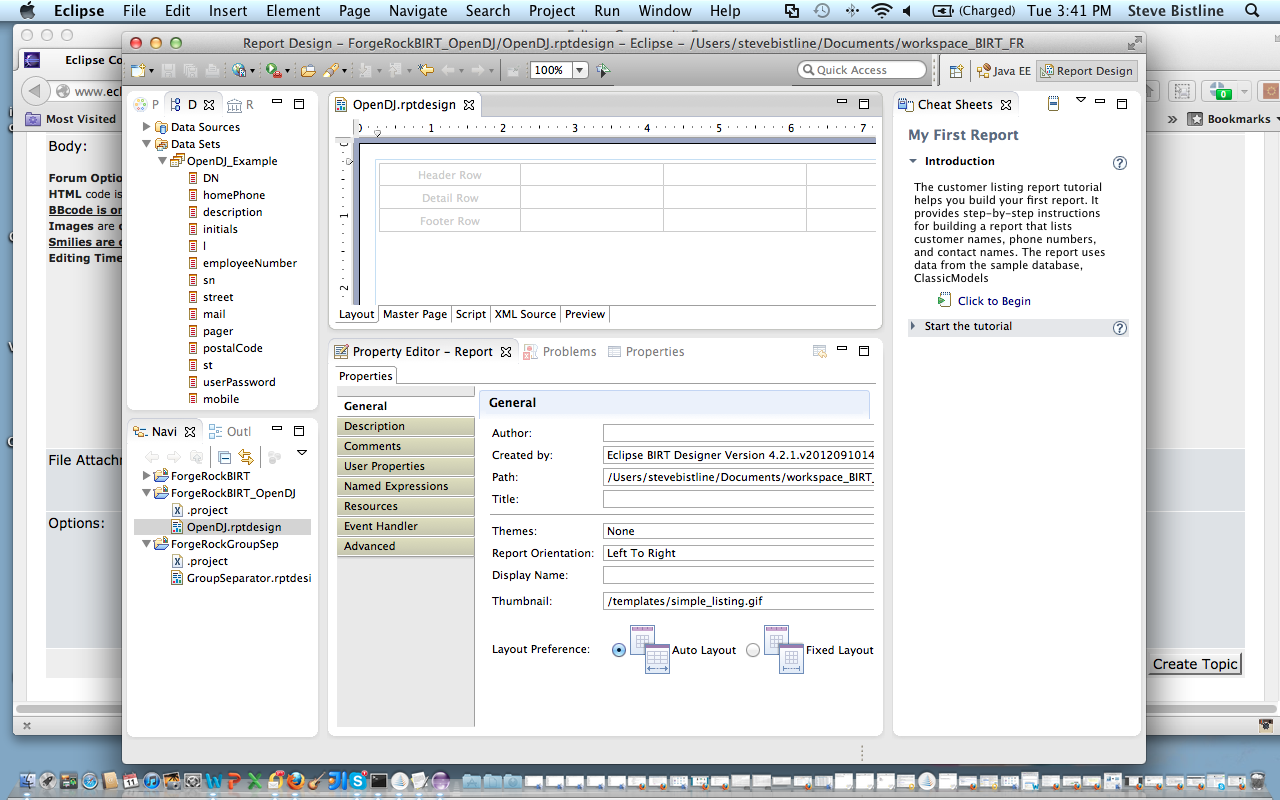This screenshot has height=800, width=1280.
Task: Open the Problems tab
Action: tap(560, 352)
